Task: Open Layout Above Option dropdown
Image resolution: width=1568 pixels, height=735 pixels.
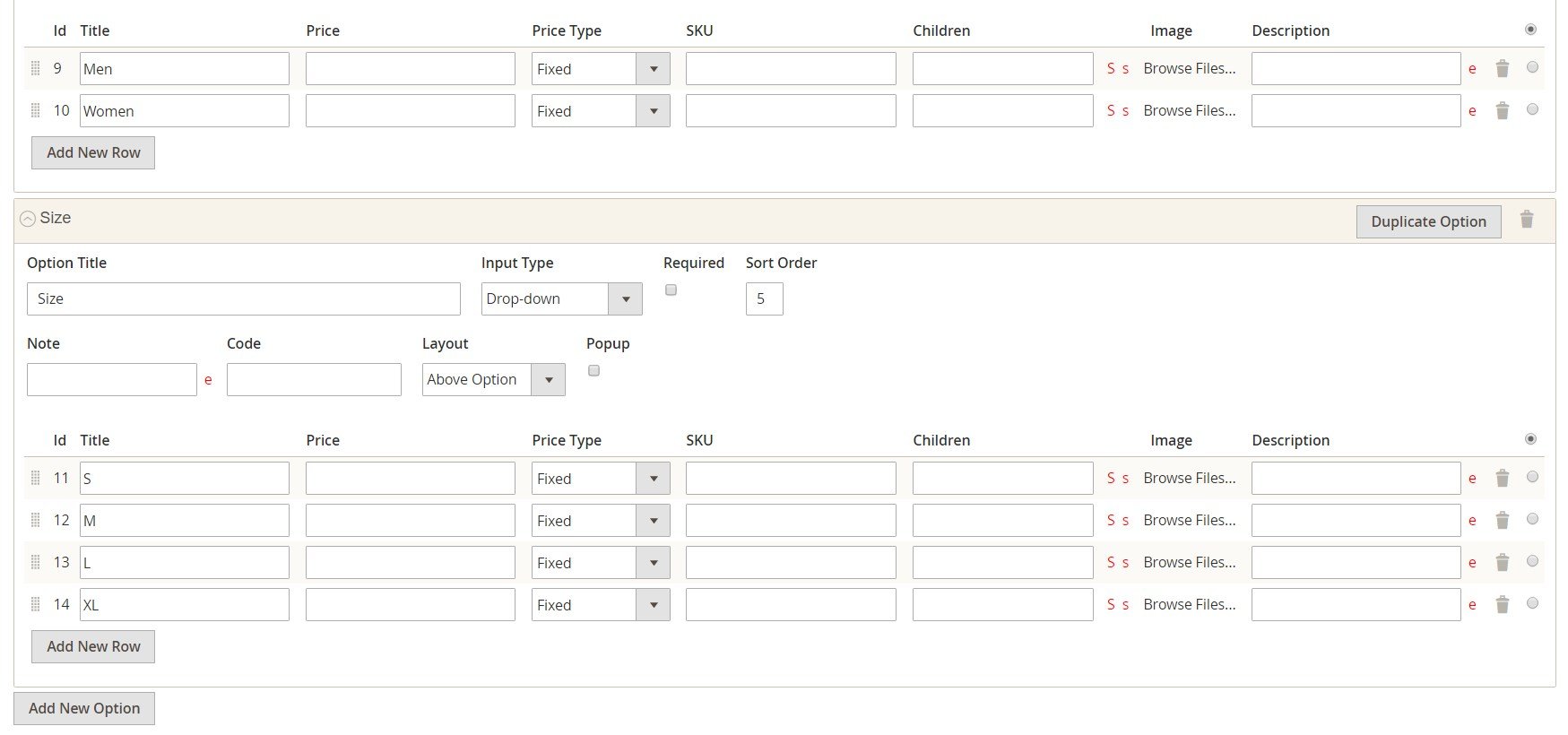Action: pyautogui.click(x=493, y=379)
